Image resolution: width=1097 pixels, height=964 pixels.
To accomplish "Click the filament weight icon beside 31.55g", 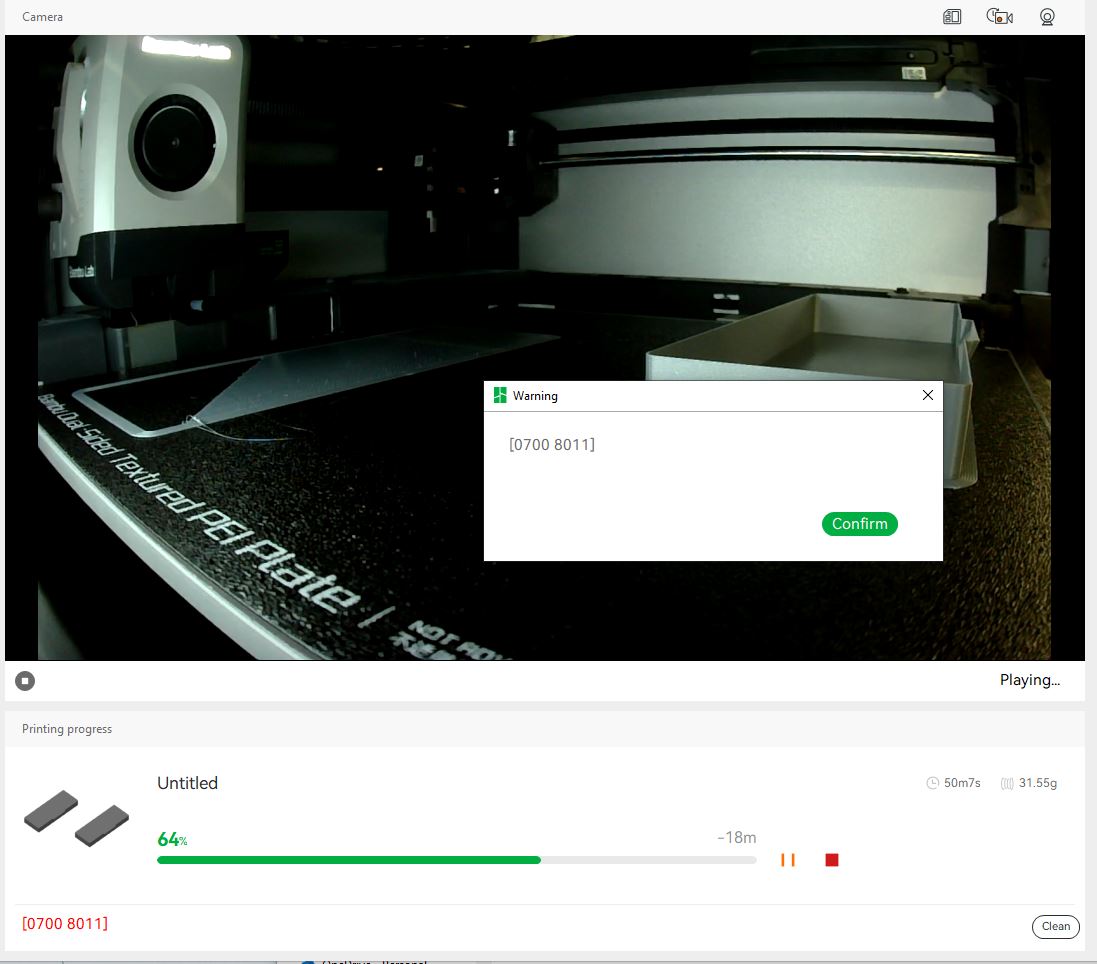I will click(1007, 783).
